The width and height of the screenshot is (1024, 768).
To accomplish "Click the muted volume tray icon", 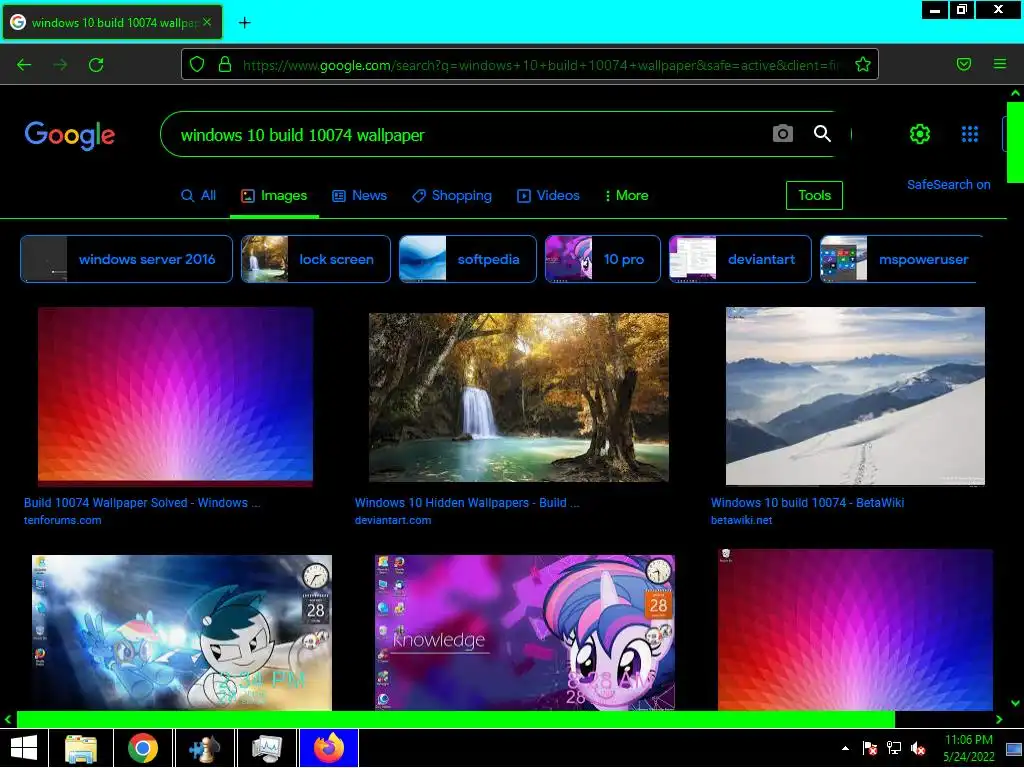I will [x=918, y=748].
